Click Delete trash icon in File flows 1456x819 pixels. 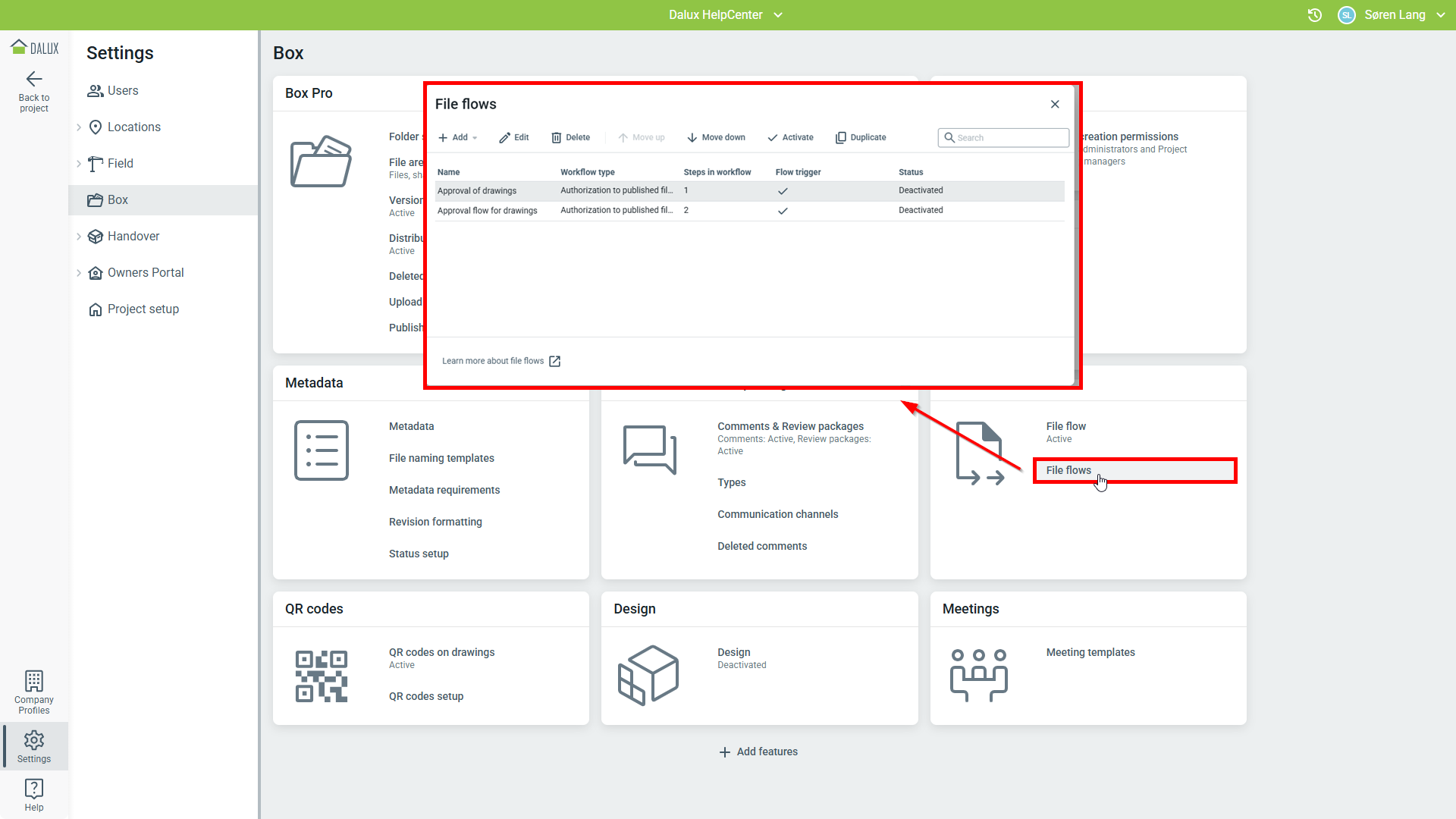(x=570, y=137)
